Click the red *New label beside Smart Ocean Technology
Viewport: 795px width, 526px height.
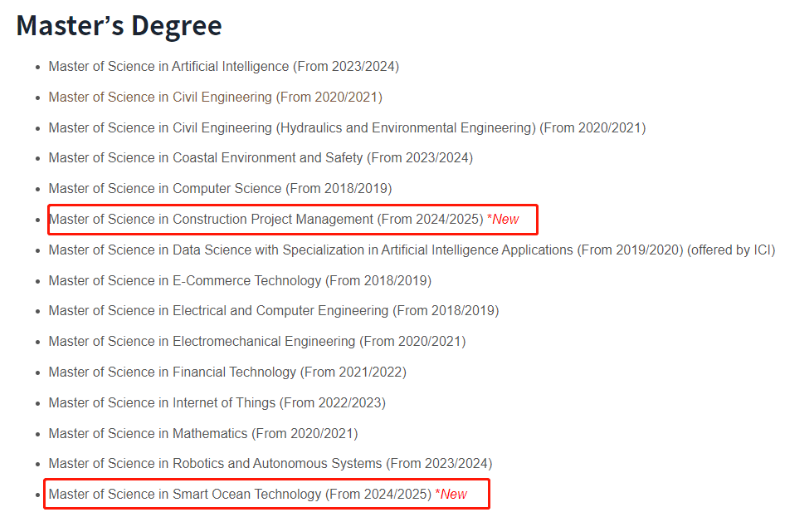tap(452, 494)
